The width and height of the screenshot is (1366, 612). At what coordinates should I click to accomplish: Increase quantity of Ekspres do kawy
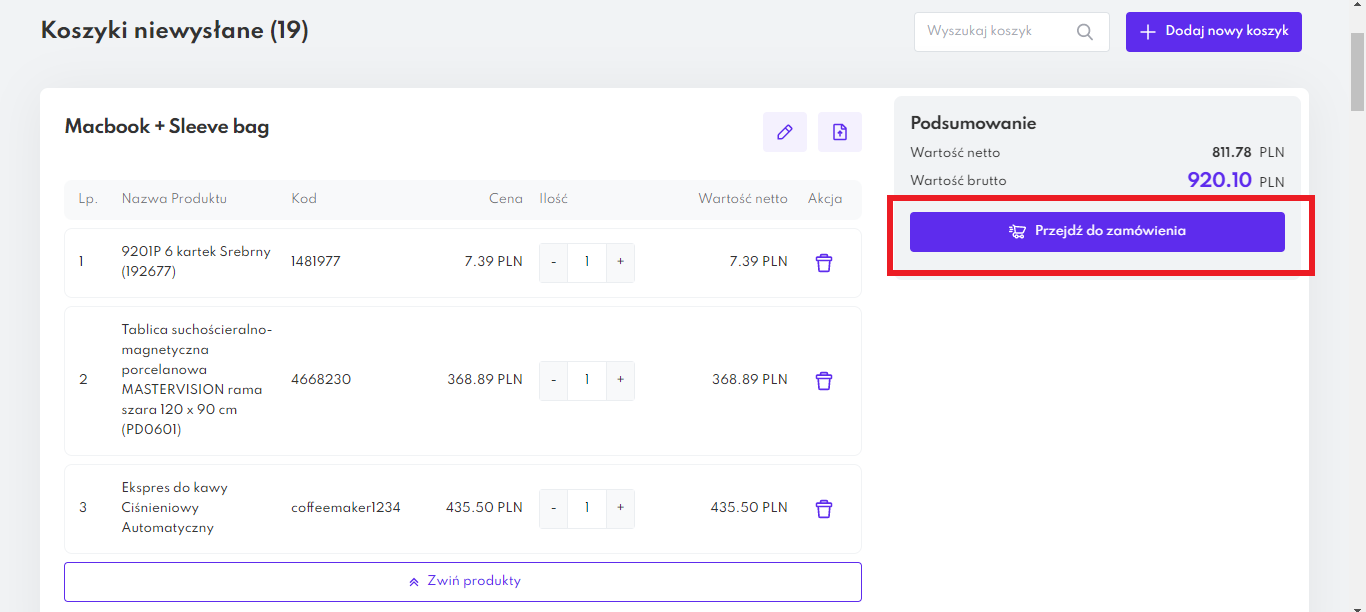[x=620, y=509]
